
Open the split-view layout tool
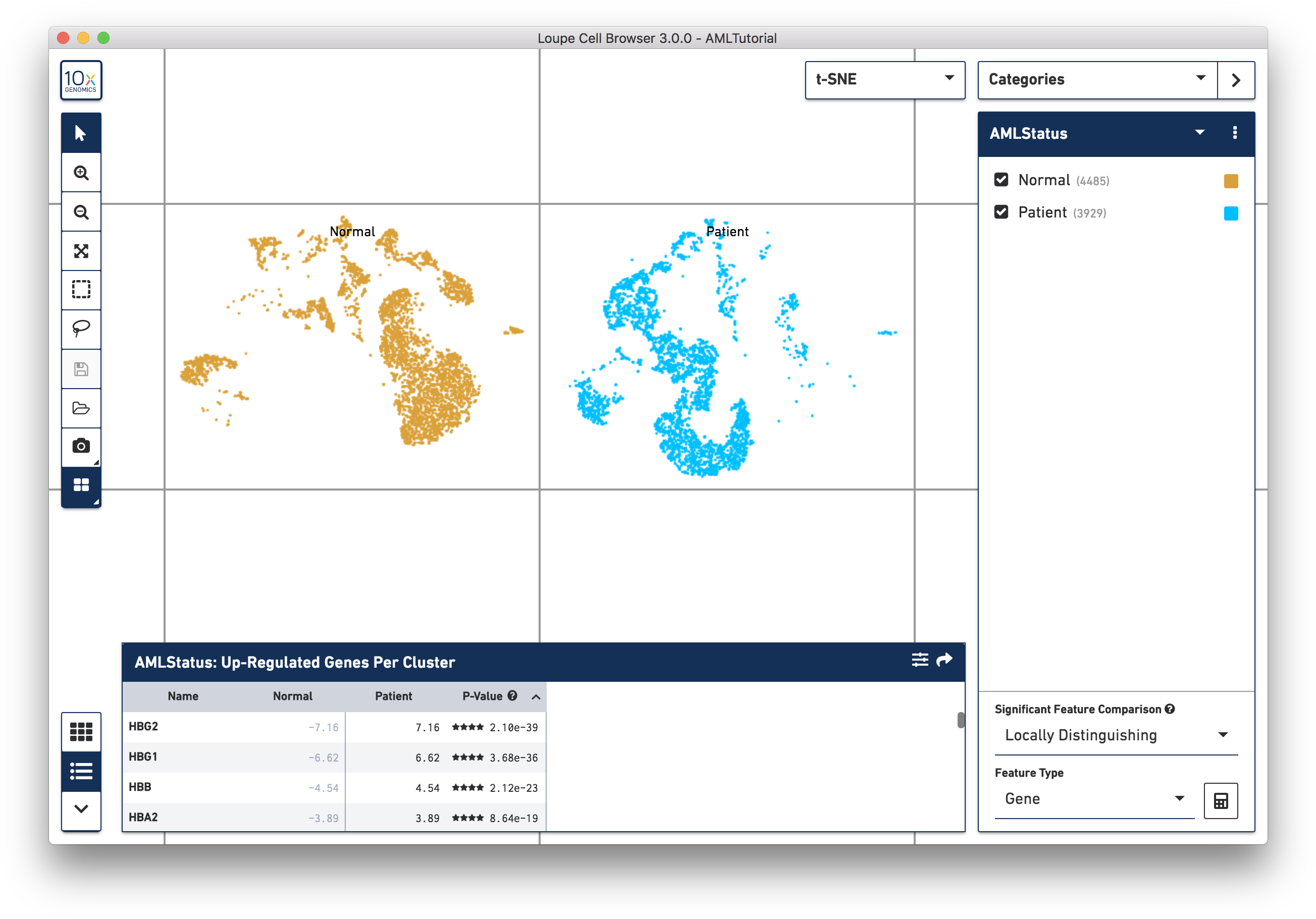tap(81, 484)
